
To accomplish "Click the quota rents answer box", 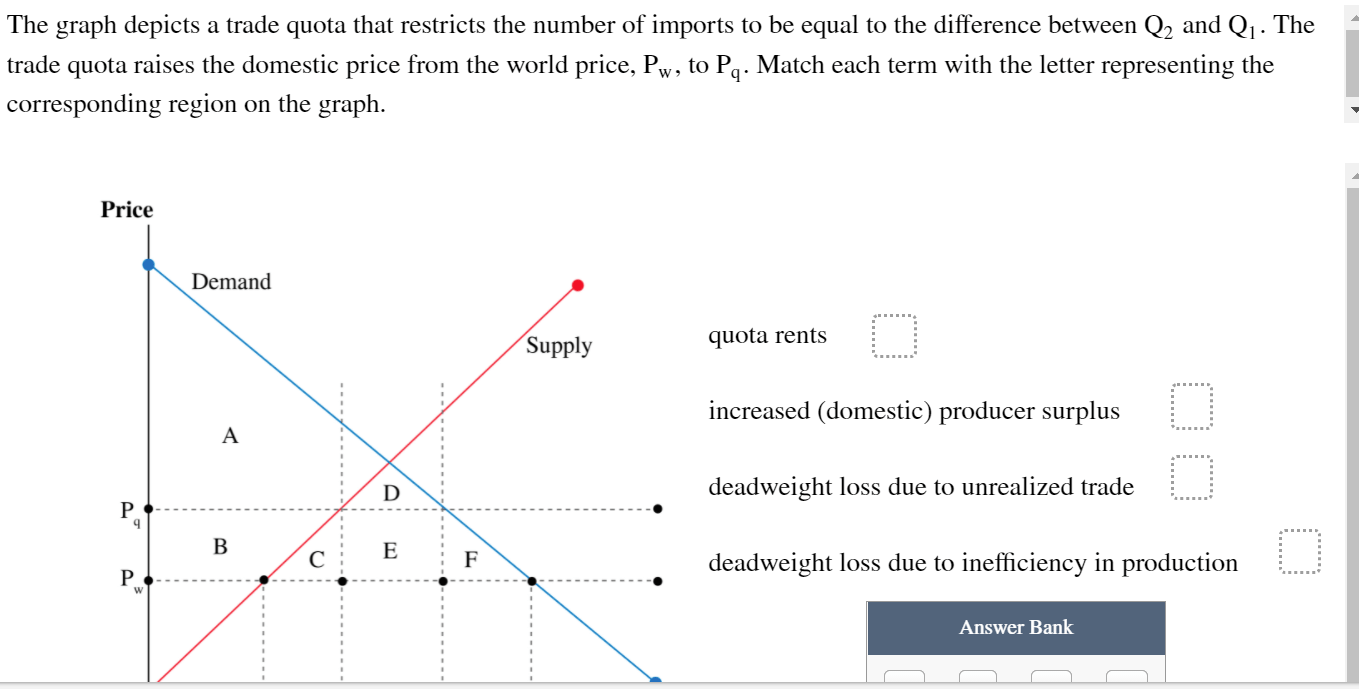I will 893,337.
